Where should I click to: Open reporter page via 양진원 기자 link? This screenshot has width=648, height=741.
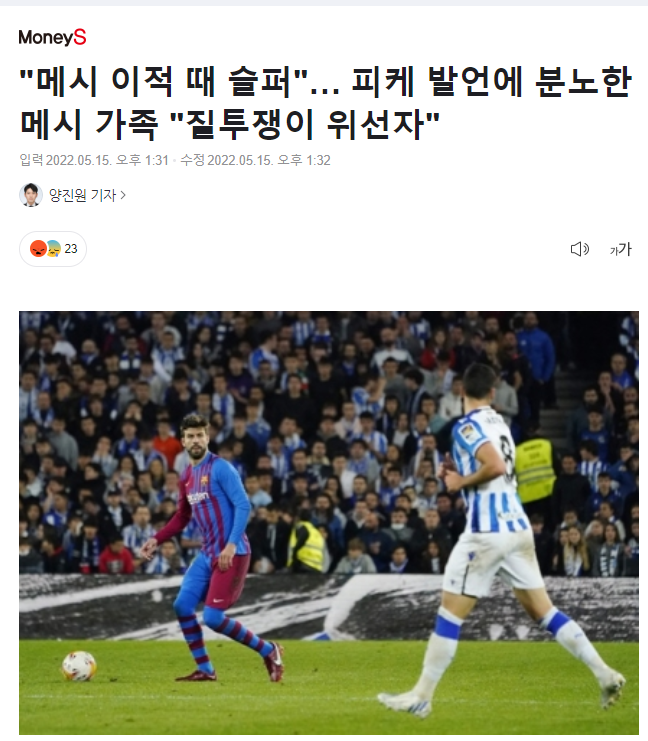click(83, 195)
